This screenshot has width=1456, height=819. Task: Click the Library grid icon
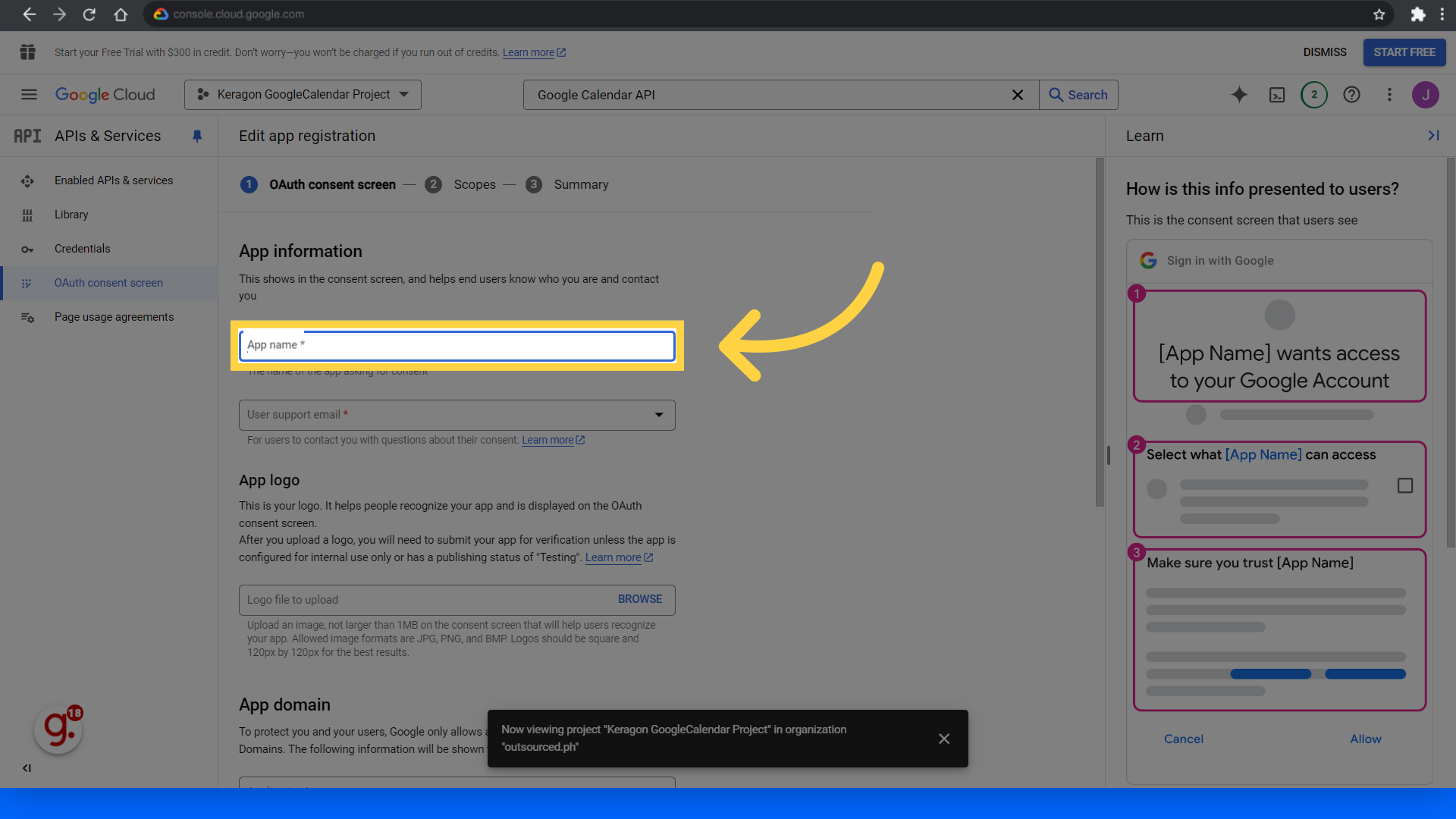click(x=27, y=215)
